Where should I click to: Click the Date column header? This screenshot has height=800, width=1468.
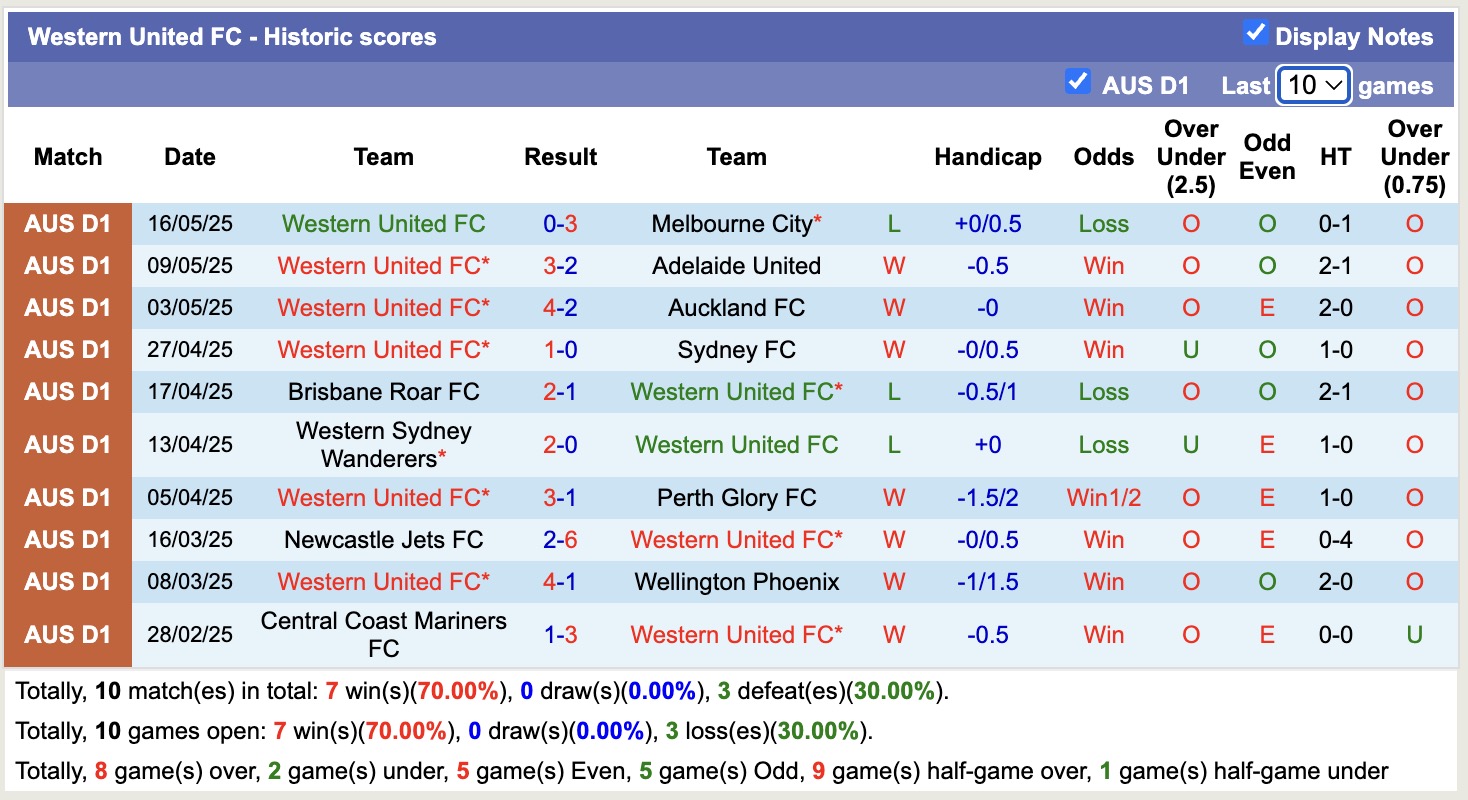click(189, 157)
